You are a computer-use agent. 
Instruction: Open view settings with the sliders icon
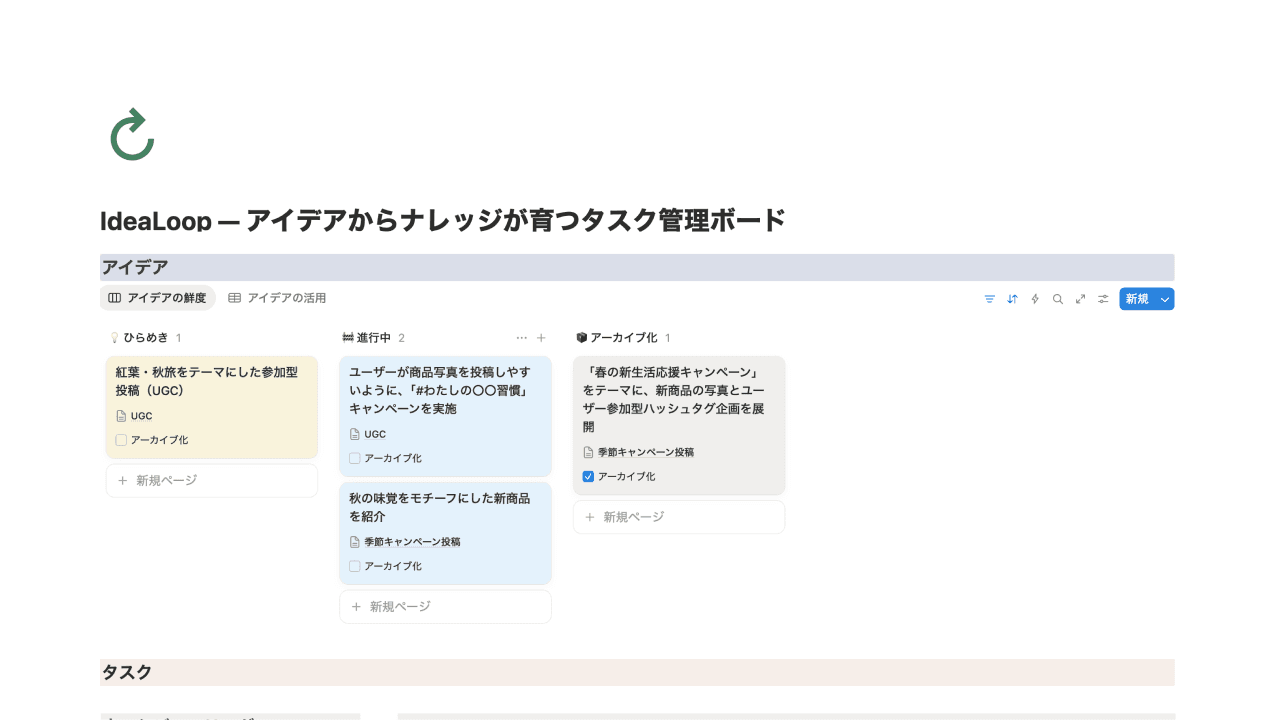pos(1102,299)
